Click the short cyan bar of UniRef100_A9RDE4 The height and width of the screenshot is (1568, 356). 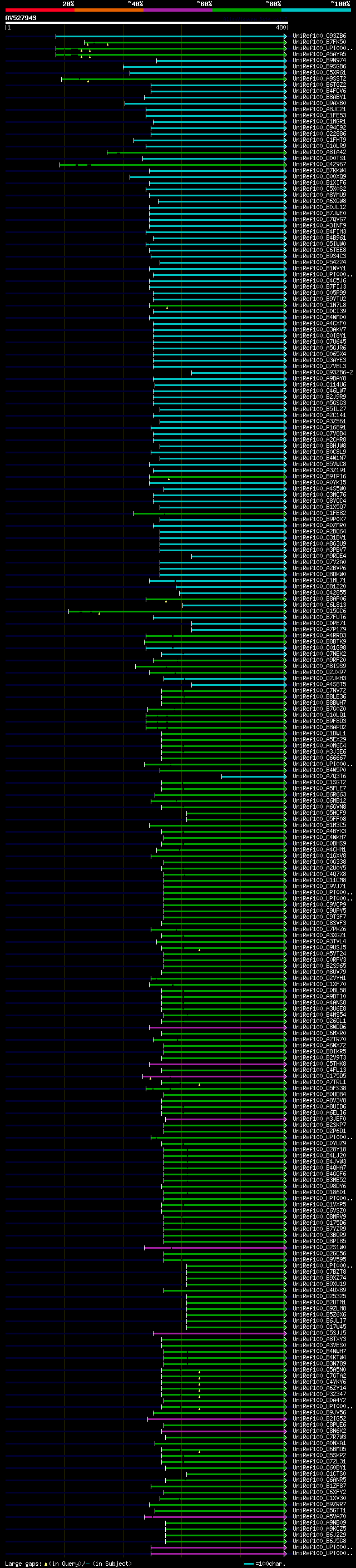tap(239, 556)
